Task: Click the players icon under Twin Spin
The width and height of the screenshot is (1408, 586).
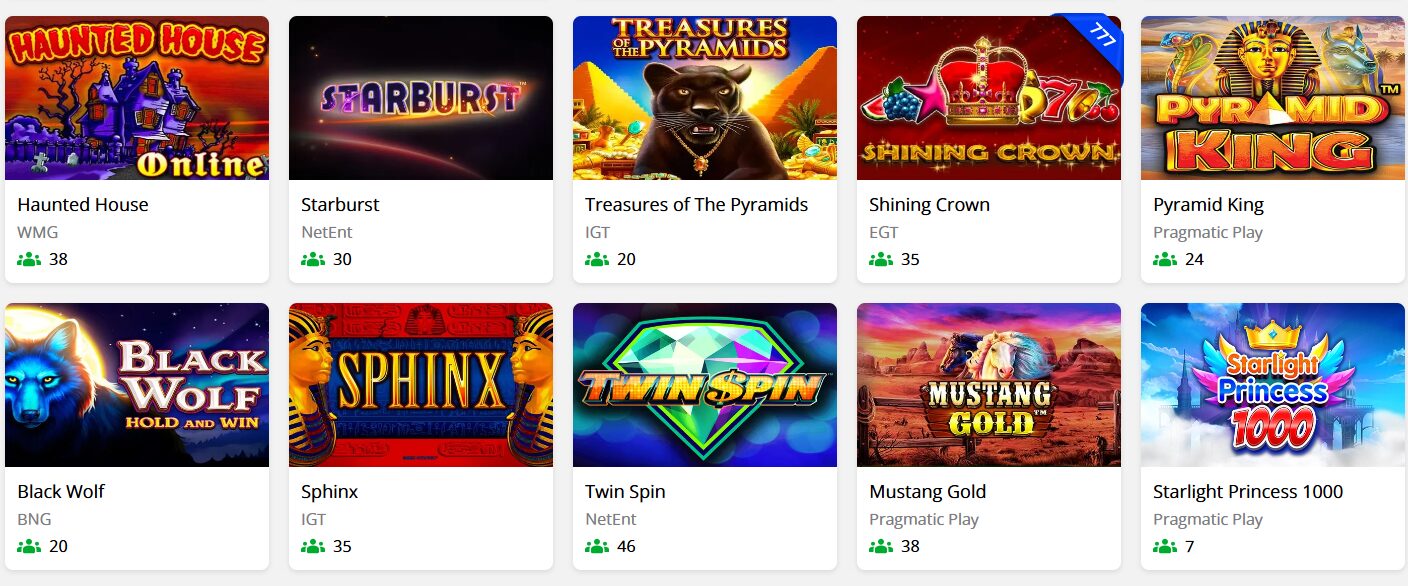Action: (597, 547)
